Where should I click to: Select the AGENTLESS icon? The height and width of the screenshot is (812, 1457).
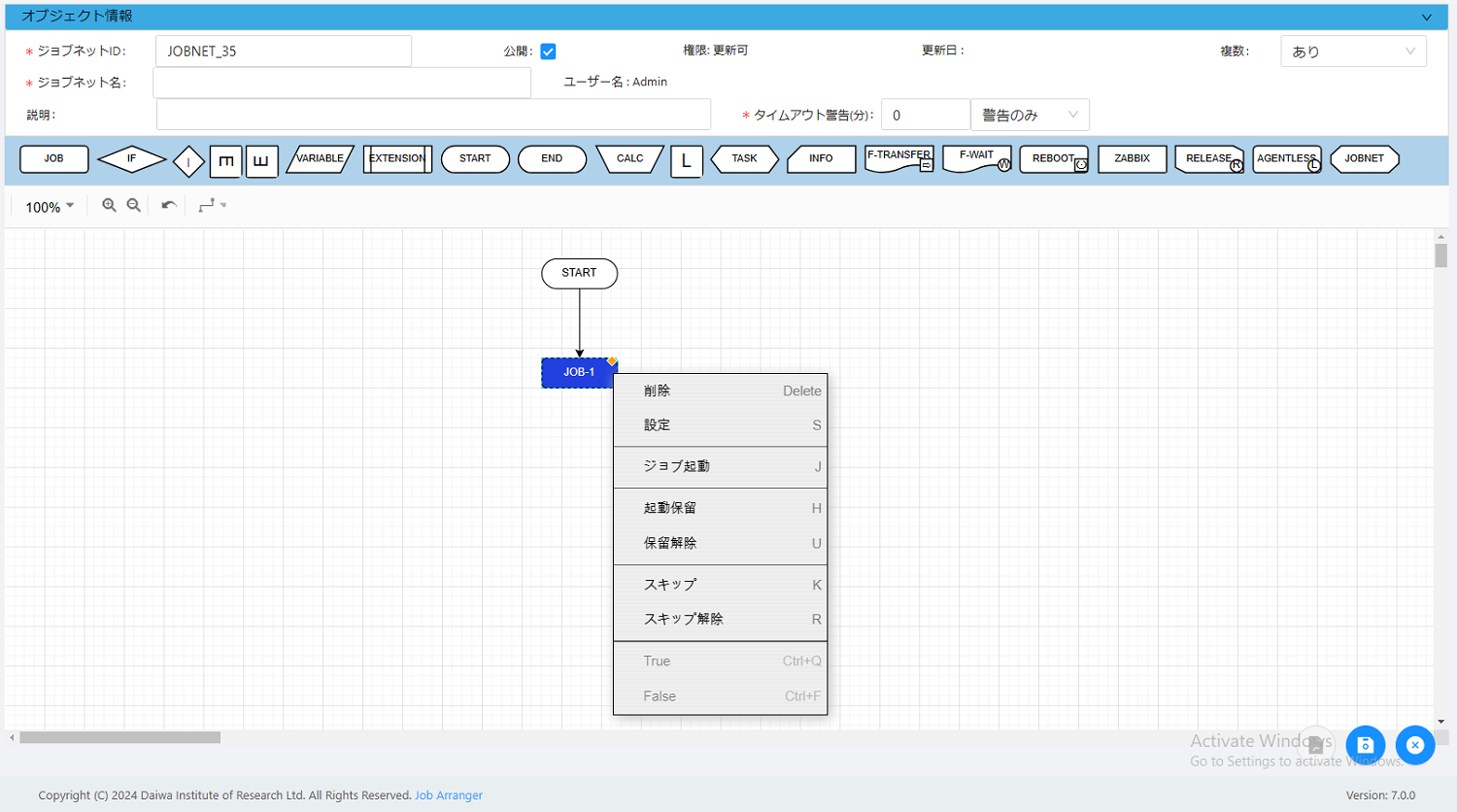(x=1286, y=158)
